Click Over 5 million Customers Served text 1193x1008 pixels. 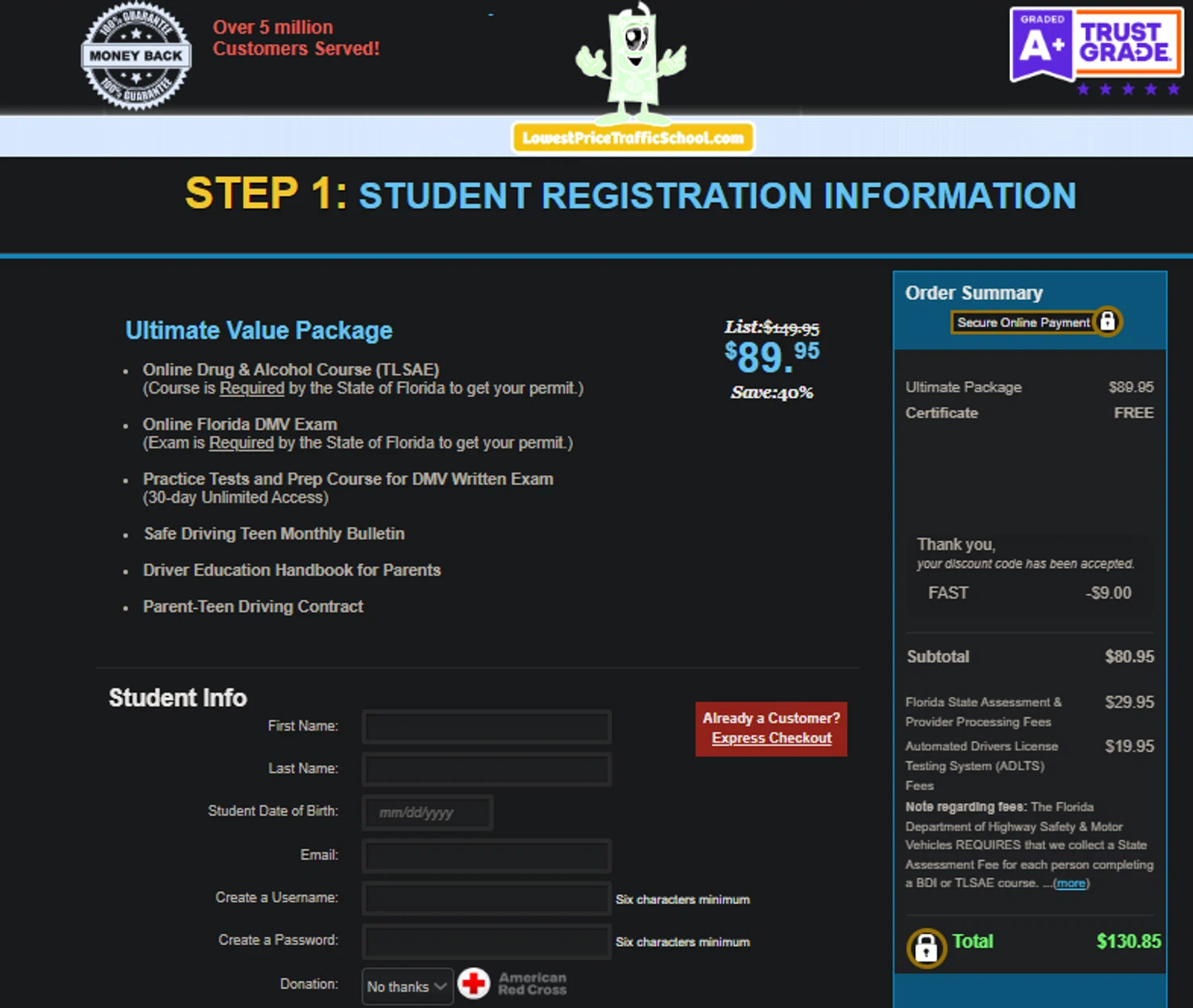pyautogui.click(x=296, y=37)
